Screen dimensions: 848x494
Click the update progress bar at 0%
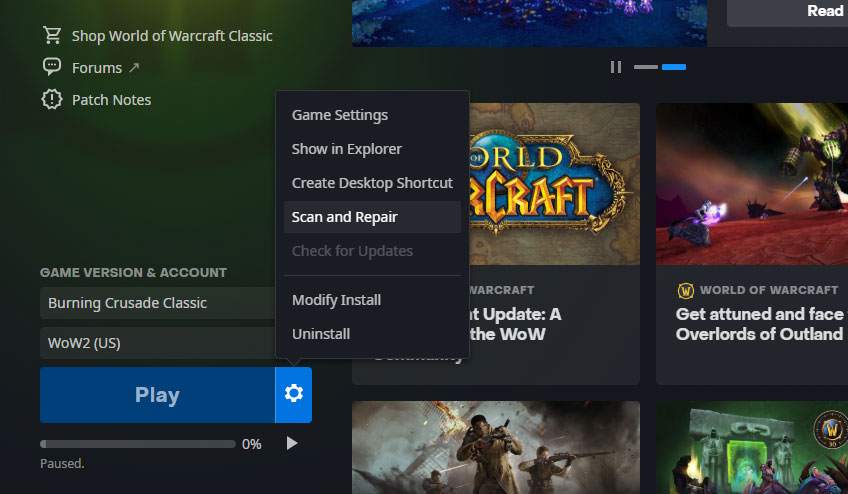pyautogui.click(x=138, y=444)
